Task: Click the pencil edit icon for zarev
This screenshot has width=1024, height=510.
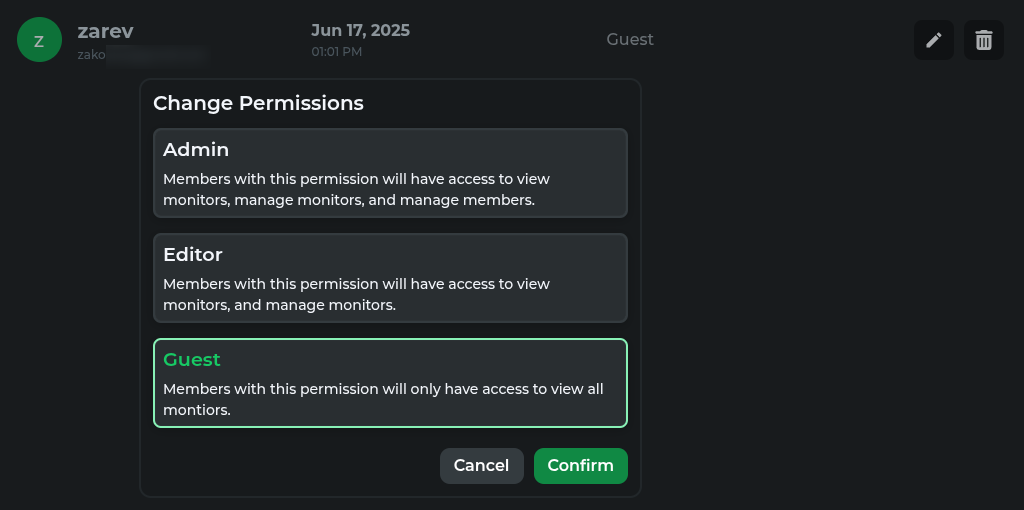Action: (934, 40)
